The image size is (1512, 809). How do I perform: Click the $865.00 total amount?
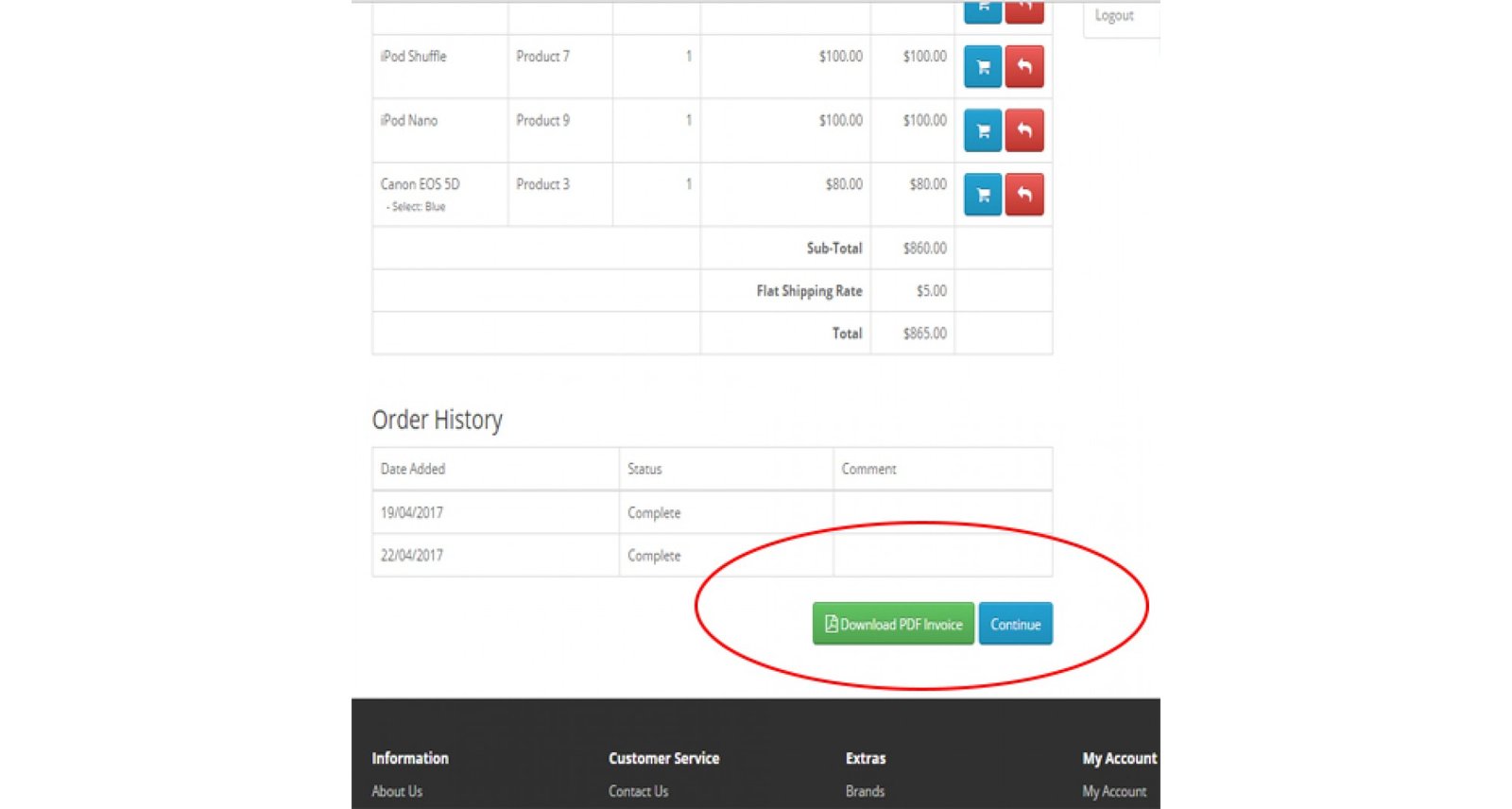[924, 334]
